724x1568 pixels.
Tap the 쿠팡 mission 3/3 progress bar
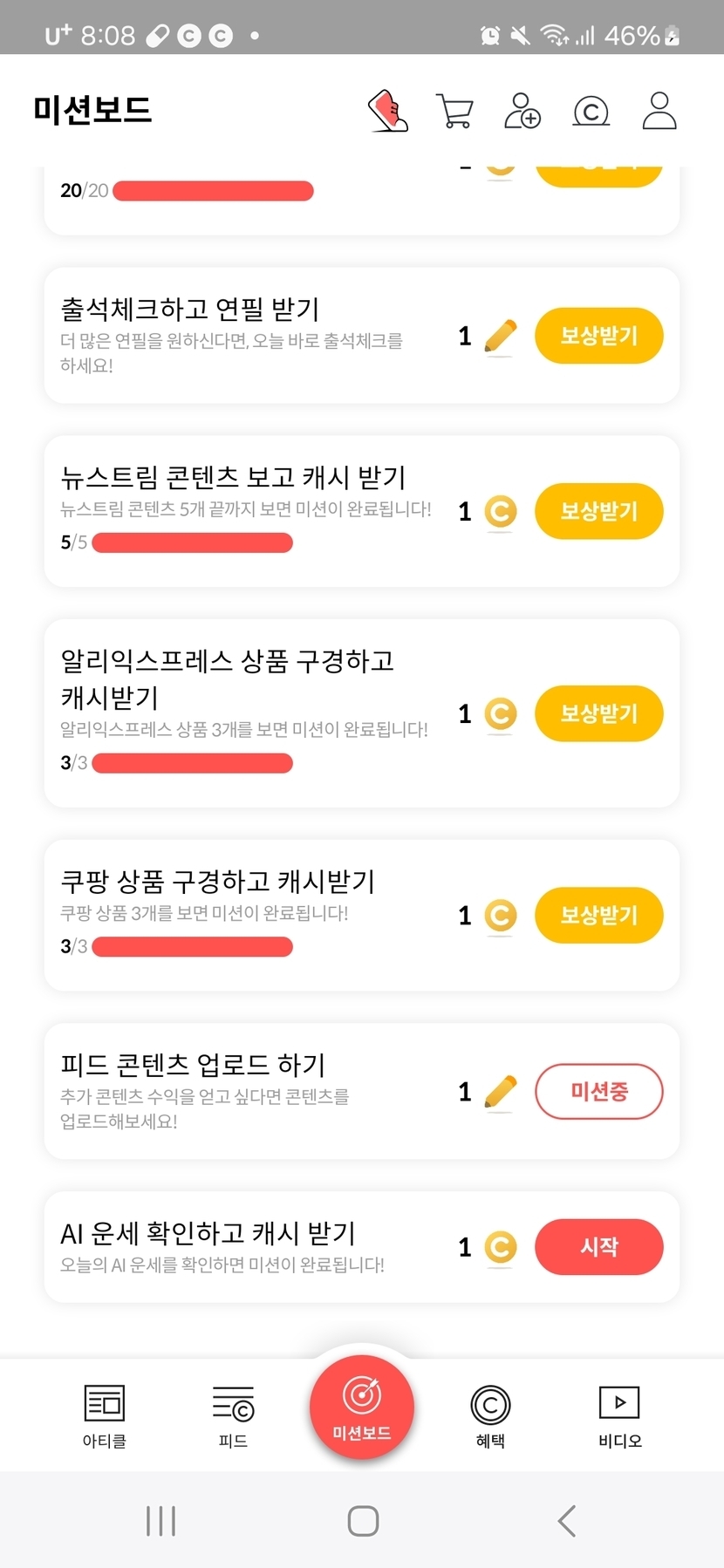[192, 947]
